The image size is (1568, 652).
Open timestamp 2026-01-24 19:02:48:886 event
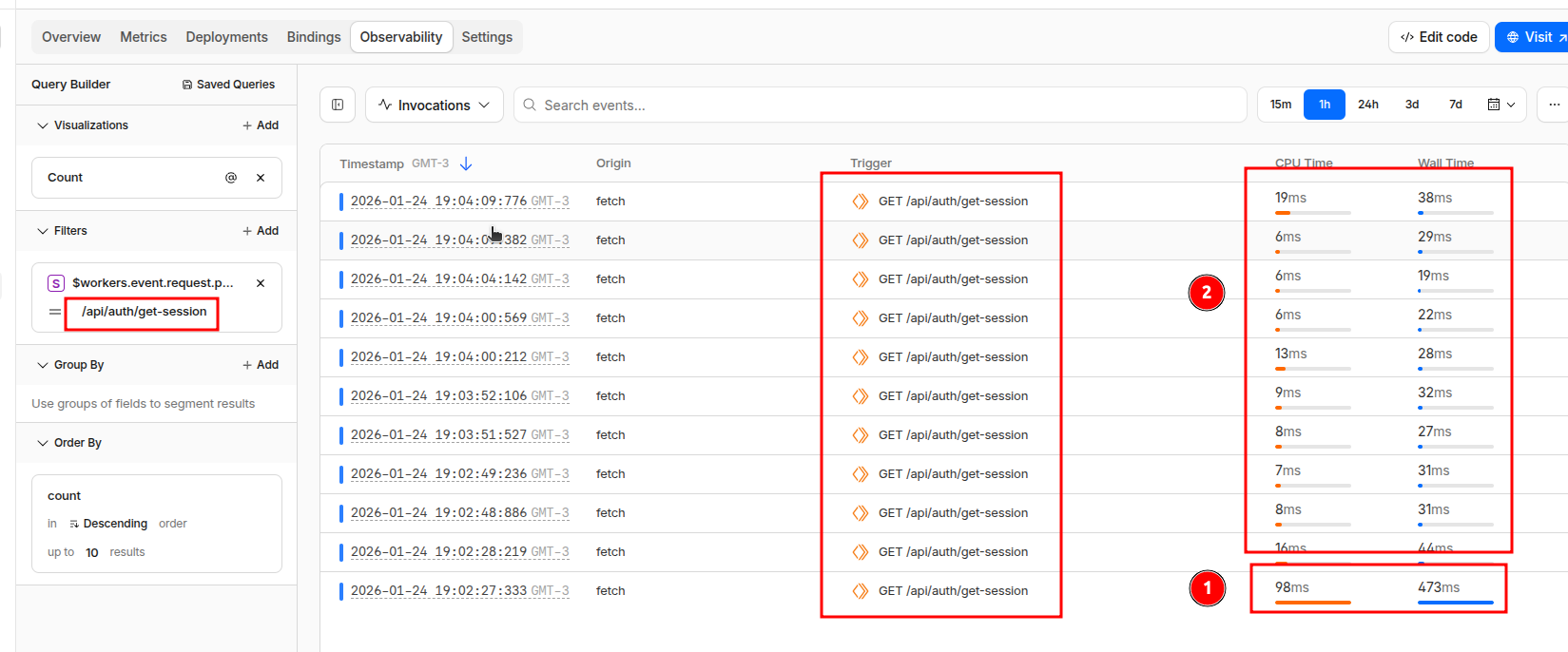tap(460, 513)
